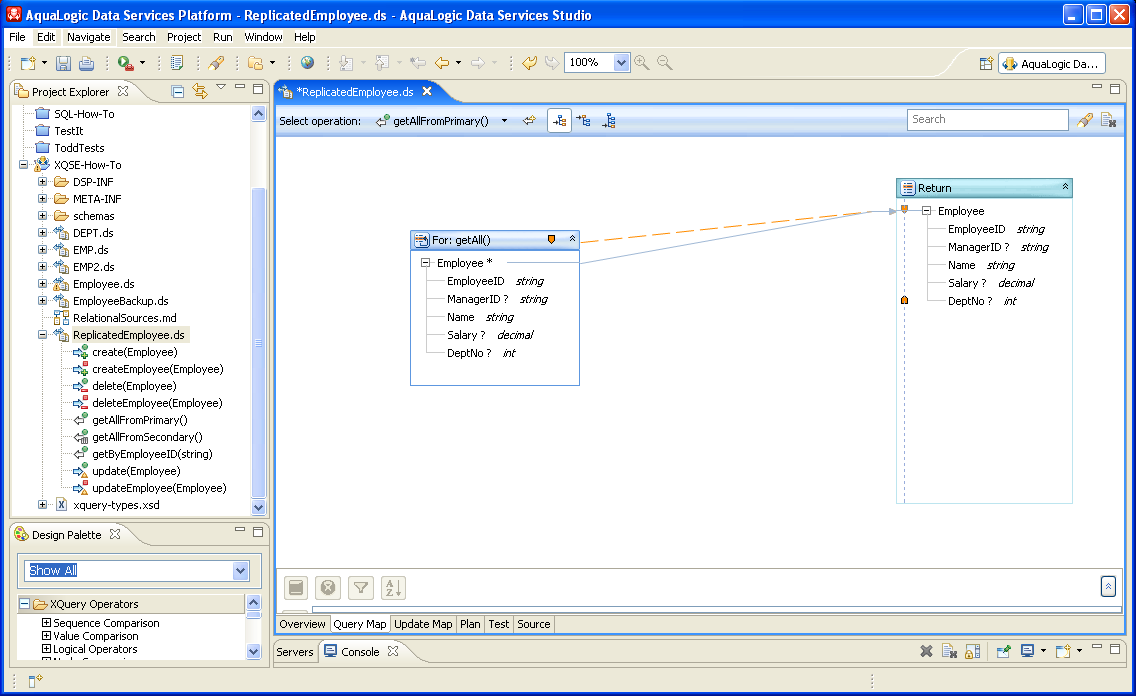The height and width of the screenshot is (696, 1136).
Task: Collapse XQuery Operators palette group
Action: tap(24, 603)
